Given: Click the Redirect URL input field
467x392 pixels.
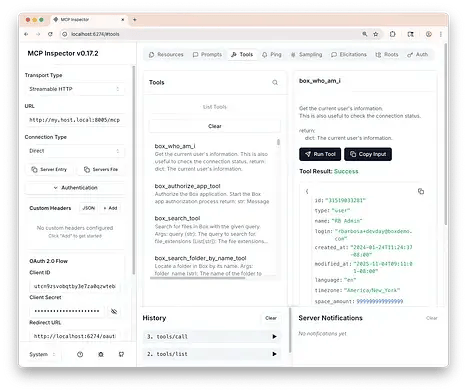Looking at the screenshot, I should click(x=75, y=336).
